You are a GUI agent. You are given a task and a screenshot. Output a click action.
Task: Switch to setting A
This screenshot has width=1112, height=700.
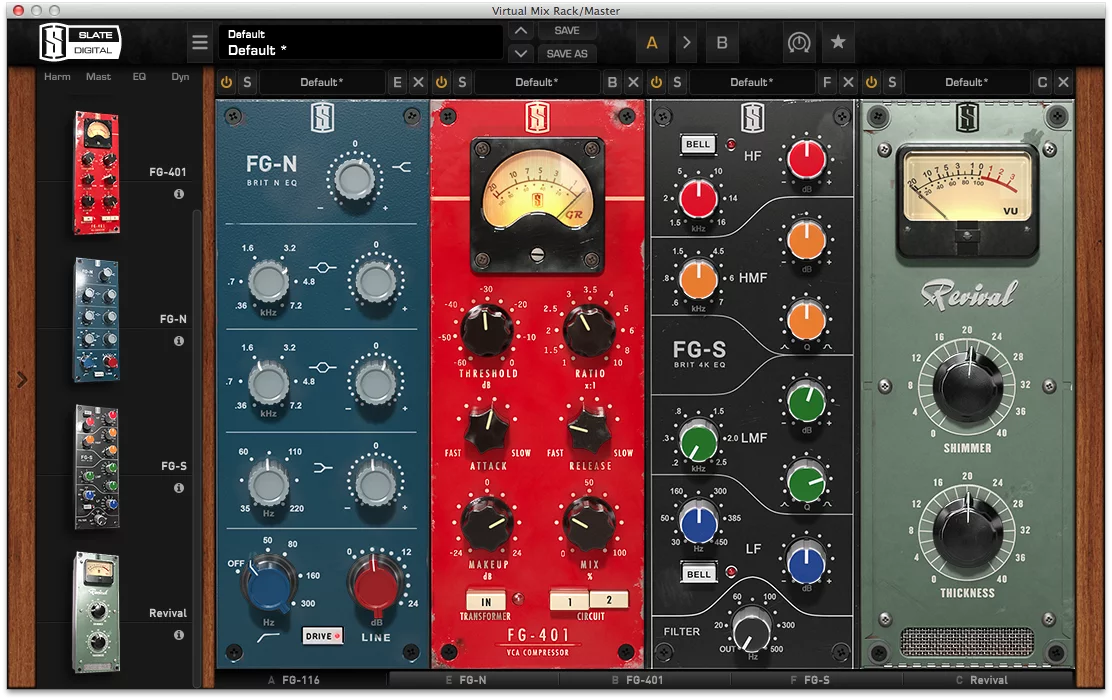coord(652,43)
